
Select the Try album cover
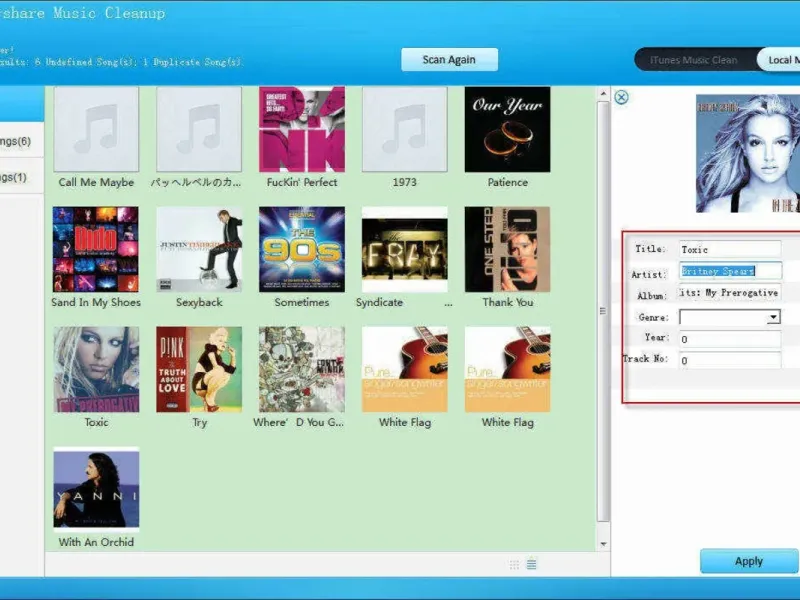(x=199, y=369)
